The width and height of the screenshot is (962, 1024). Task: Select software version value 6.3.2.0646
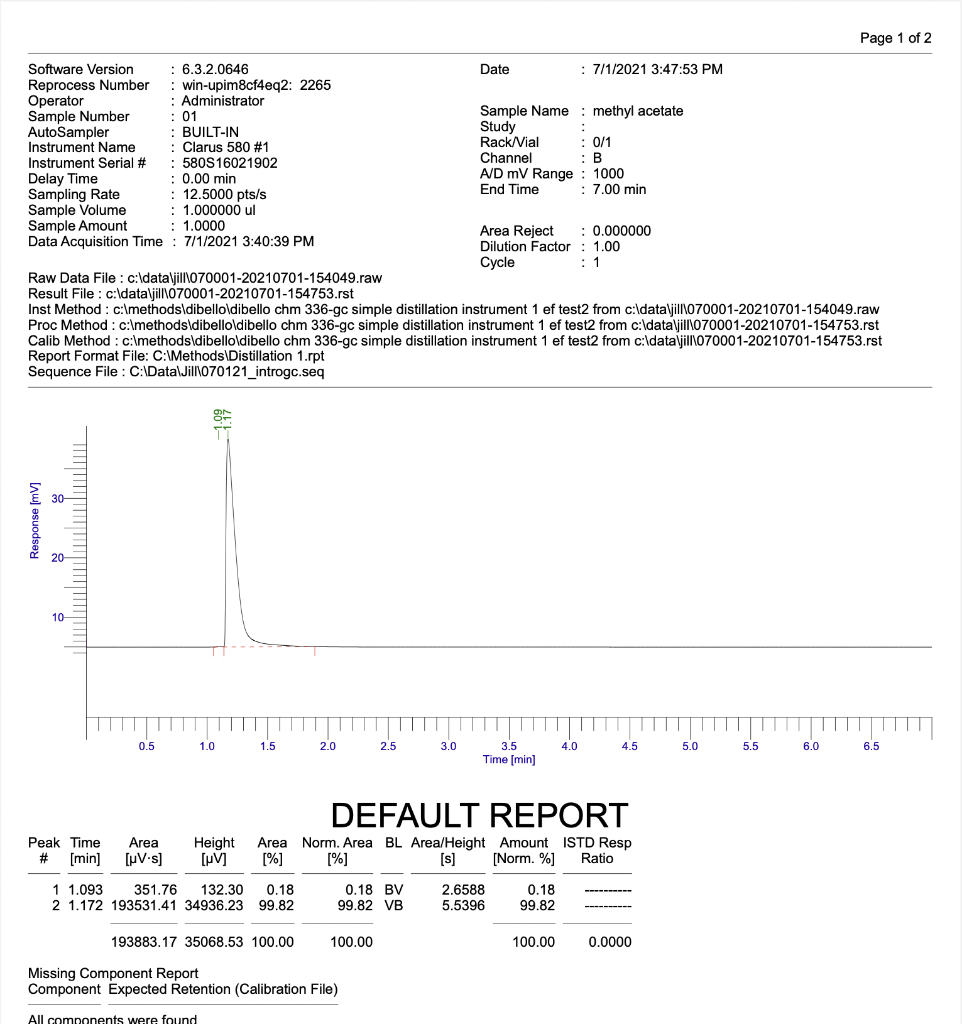pos(215,69)
